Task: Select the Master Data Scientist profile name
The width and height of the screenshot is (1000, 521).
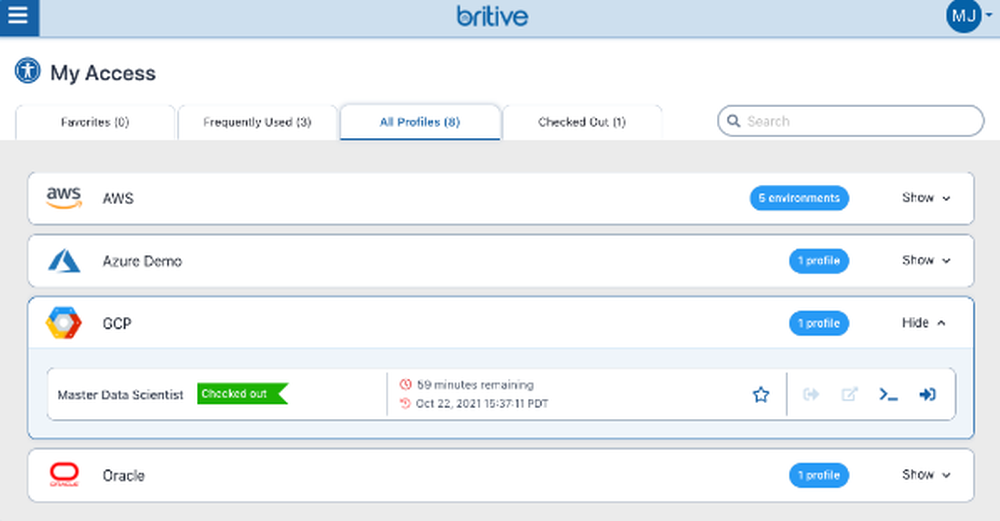Action: [x=121, y=395]
